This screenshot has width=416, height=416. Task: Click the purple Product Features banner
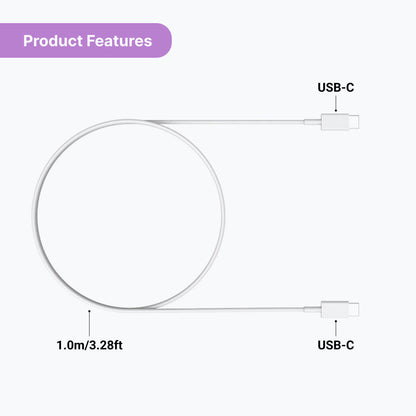(86, 40)
